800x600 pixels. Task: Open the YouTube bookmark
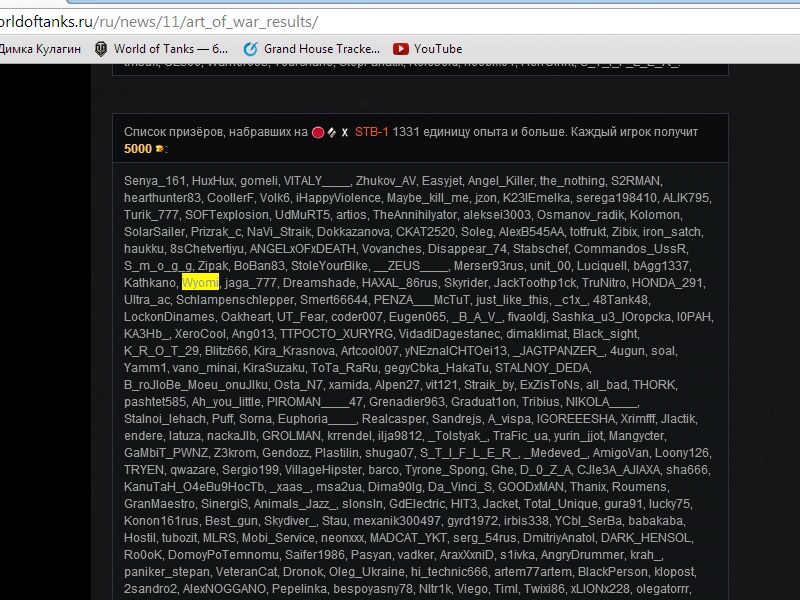tap(428, 49)
